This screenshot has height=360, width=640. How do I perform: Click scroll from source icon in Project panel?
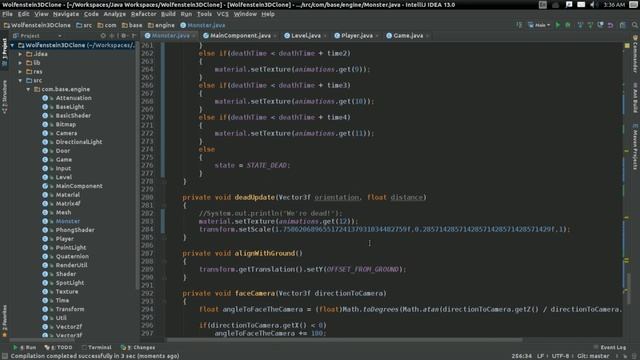pyautogui.click(x=103, y=36)
